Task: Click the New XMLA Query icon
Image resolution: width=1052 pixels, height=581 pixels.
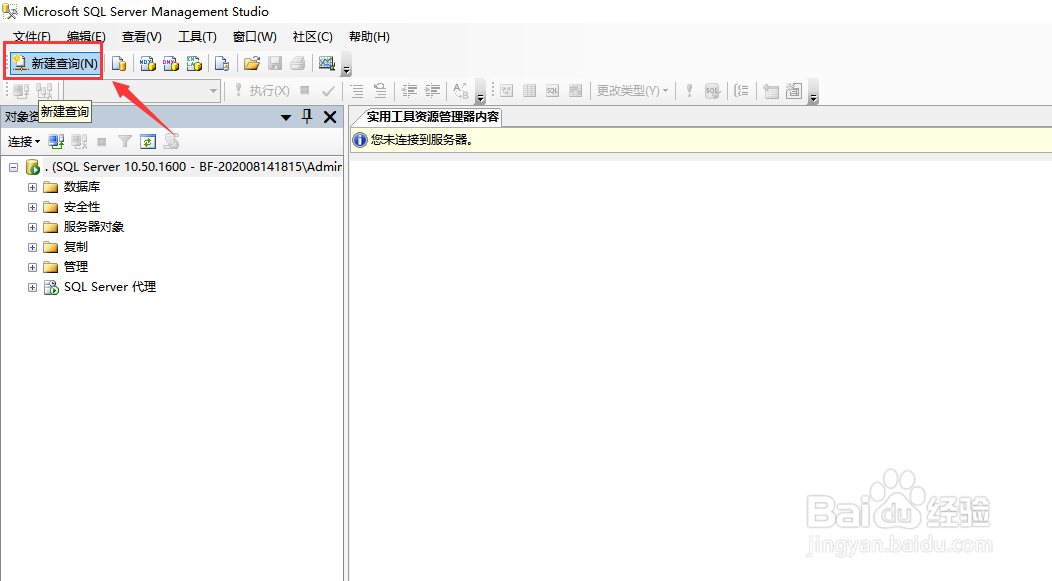Action: (194, 63)
